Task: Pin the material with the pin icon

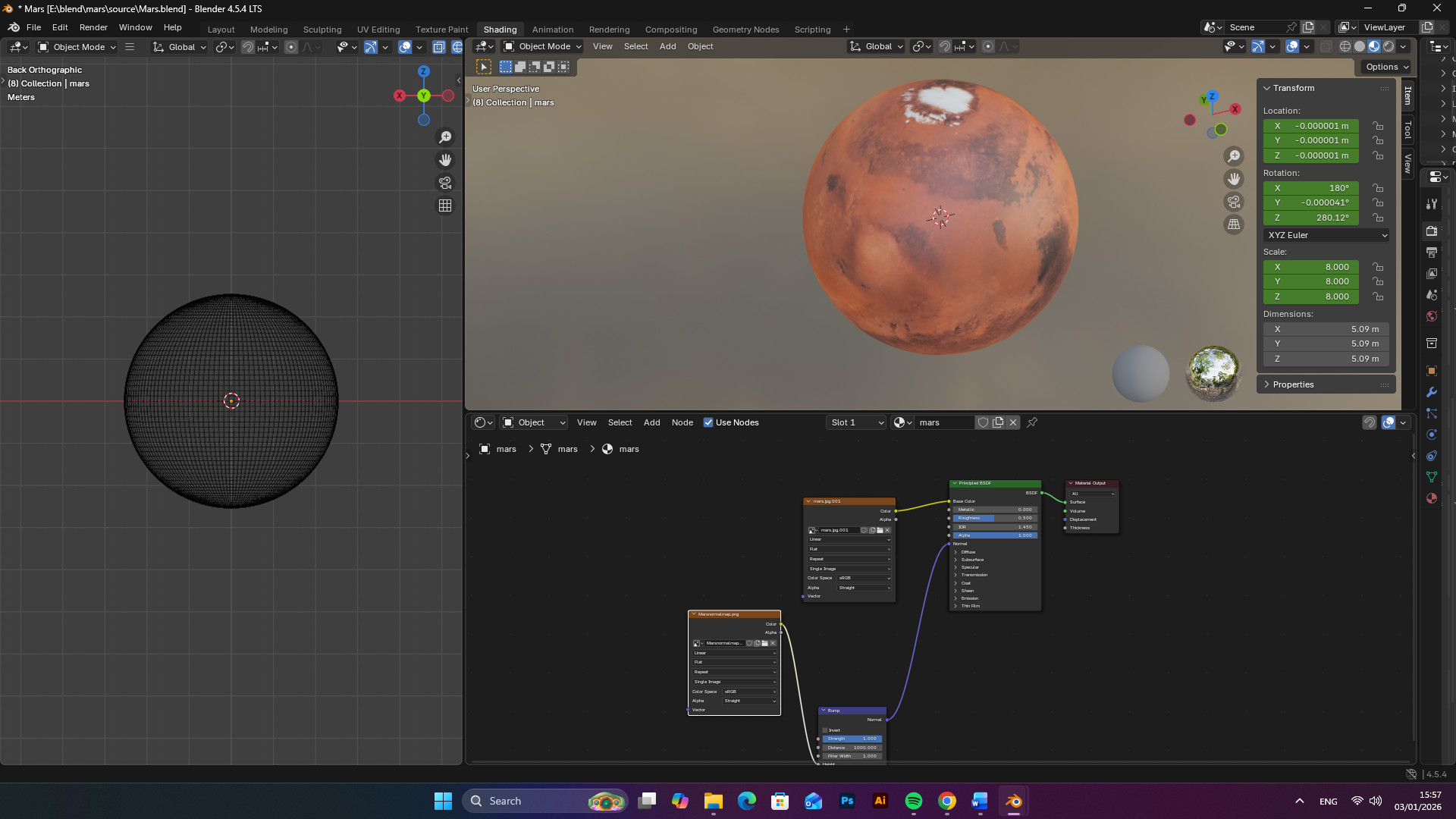Action: pos(1032,422)
